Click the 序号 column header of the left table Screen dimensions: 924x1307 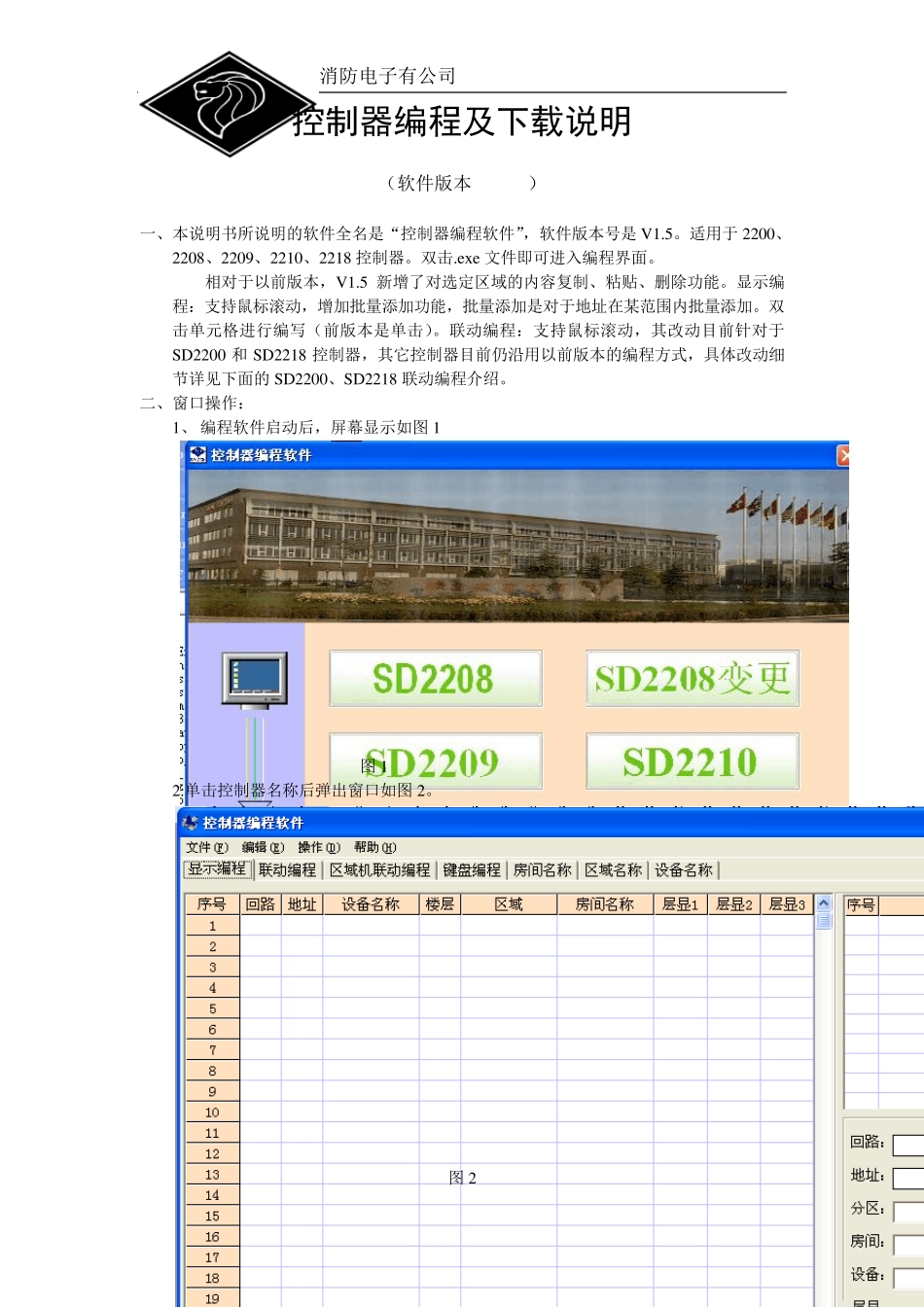point(212,904)
